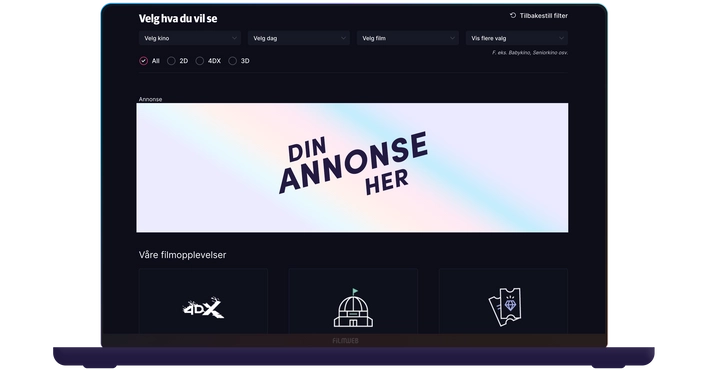Click the diamond tickets icon
The image size is (704, 370).
[505, 307]
